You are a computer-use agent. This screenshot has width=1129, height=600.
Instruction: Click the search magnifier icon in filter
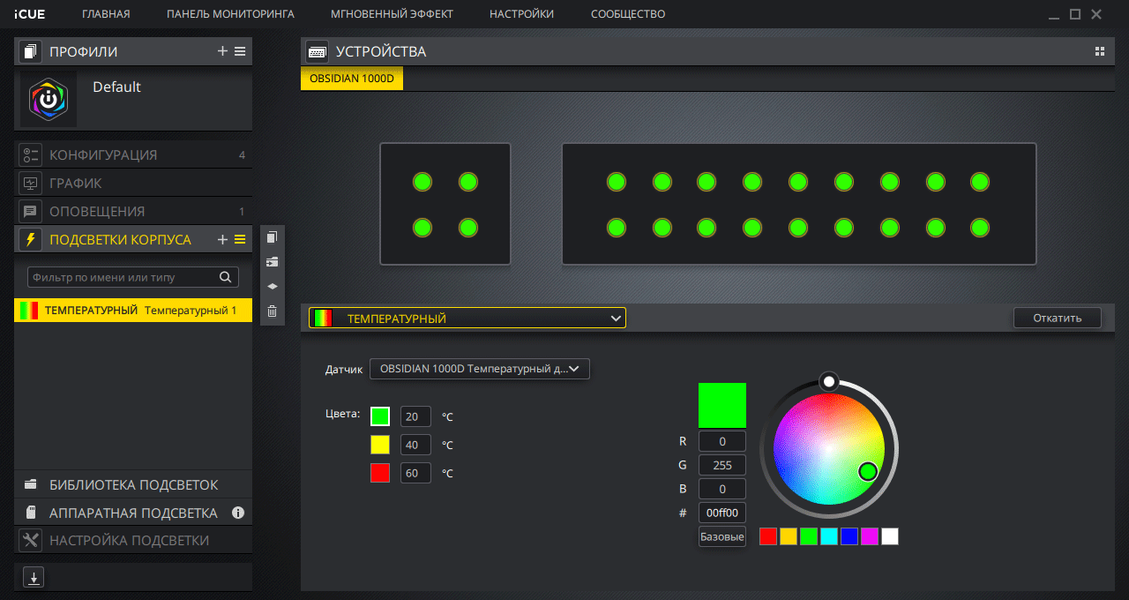(x=225, y=277)
